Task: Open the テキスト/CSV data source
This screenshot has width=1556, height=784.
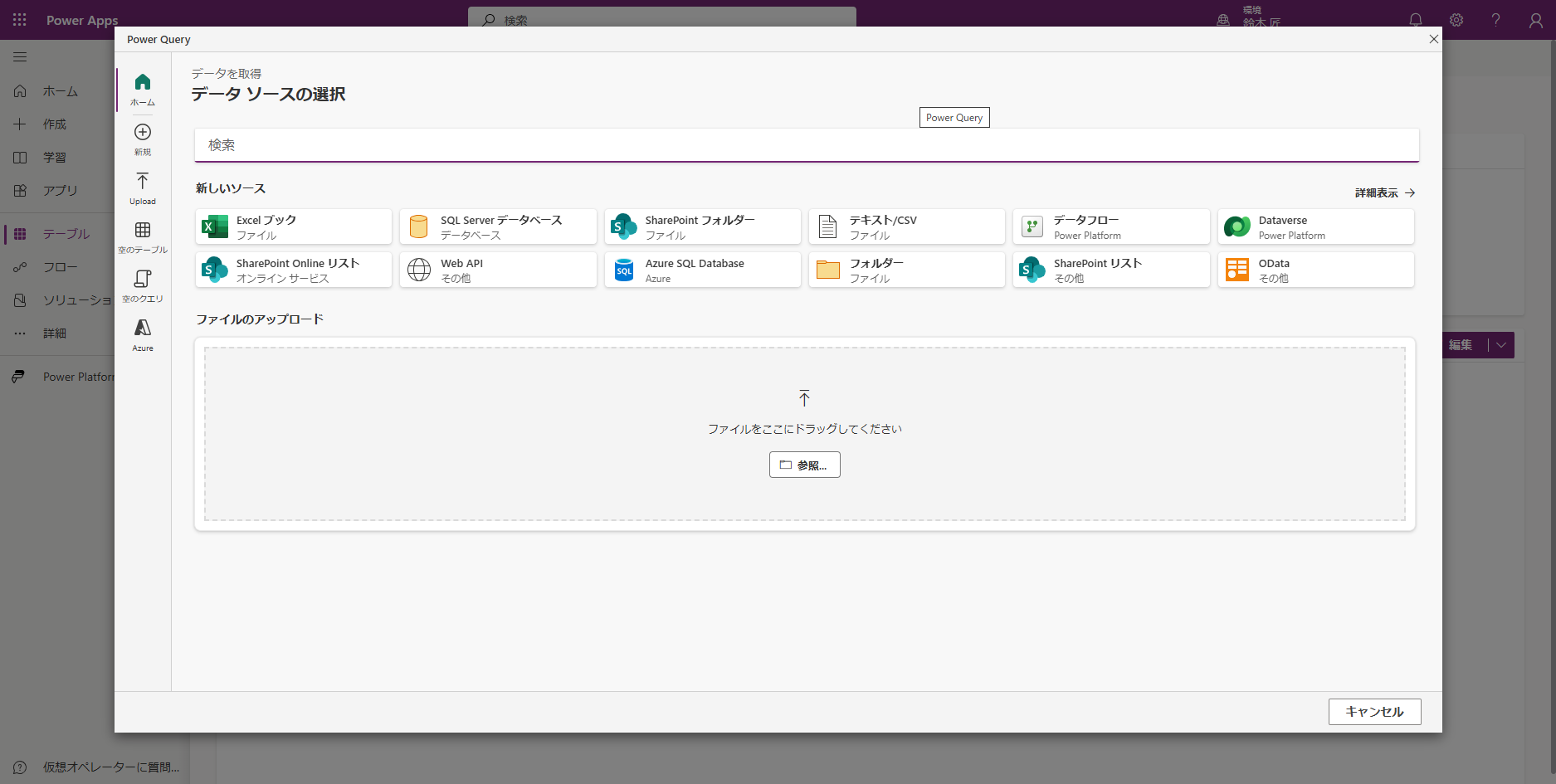Action: tap(906, 226)
